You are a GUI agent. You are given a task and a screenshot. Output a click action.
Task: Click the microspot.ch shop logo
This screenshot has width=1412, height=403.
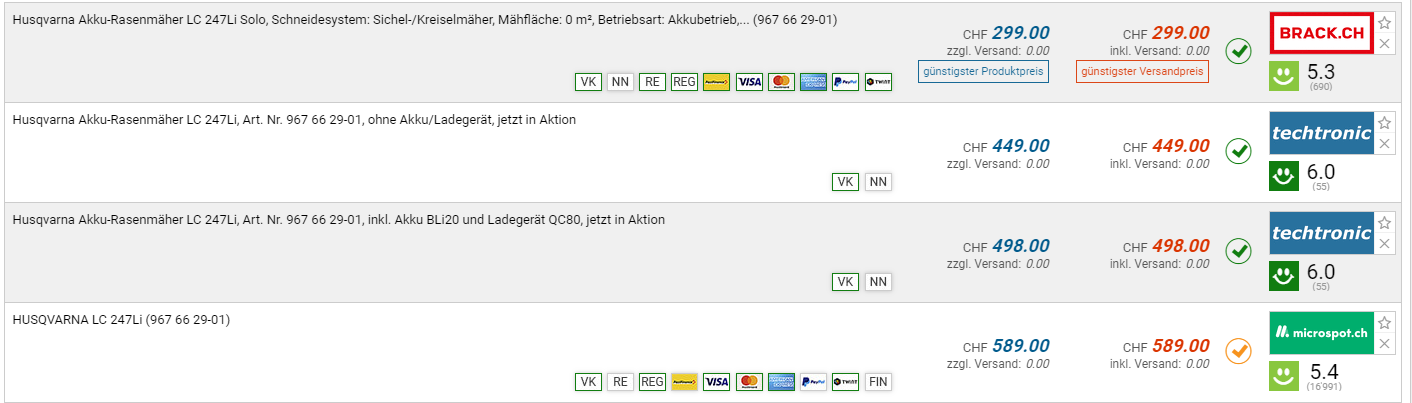coord(1320,333)
